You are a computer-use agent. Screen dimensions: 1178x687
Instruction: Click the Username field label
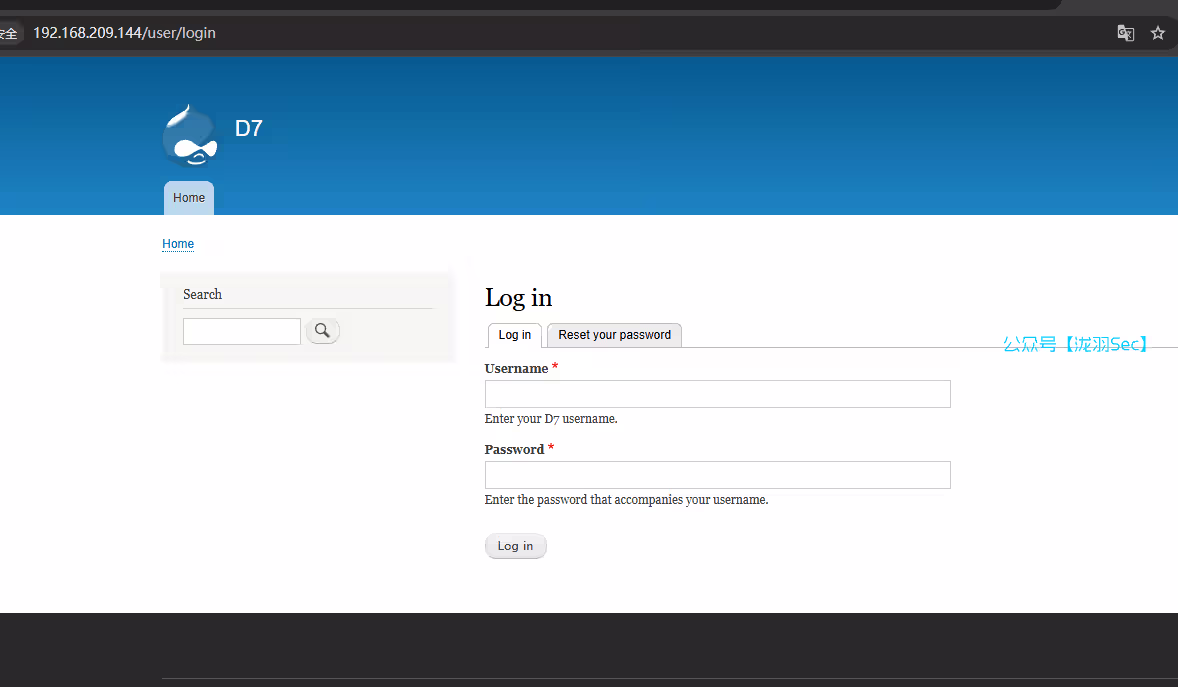[x=516, y=369]
